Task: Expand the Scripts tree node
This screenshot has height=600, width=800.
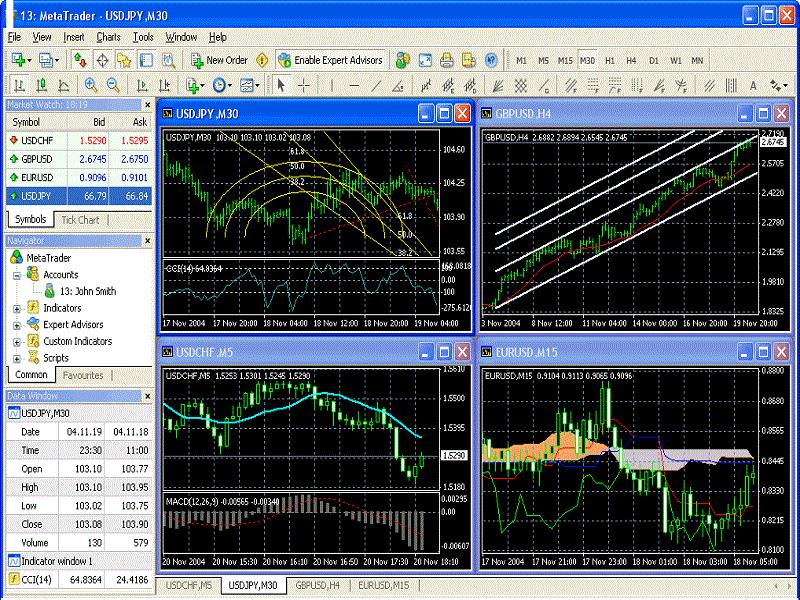Action: (x=17, y=359)
